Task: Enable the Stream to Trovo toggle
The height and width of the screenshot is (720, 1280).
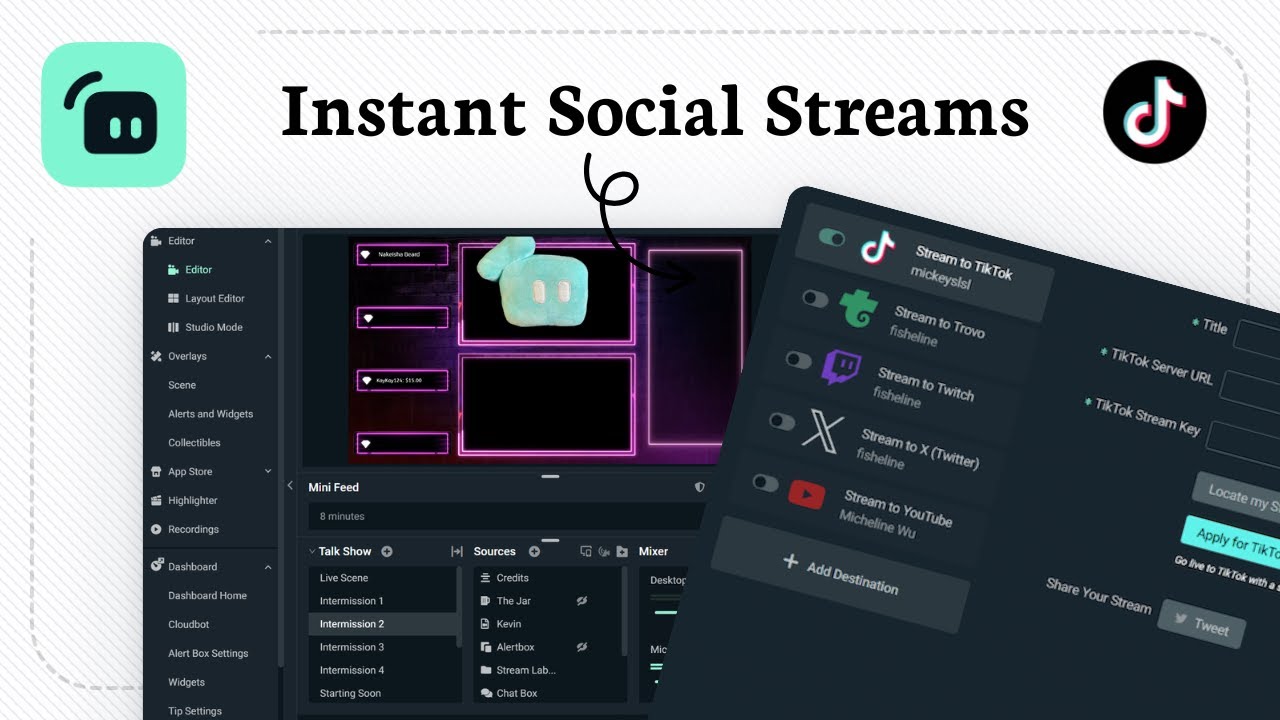Action: click(x=815, y=298)
